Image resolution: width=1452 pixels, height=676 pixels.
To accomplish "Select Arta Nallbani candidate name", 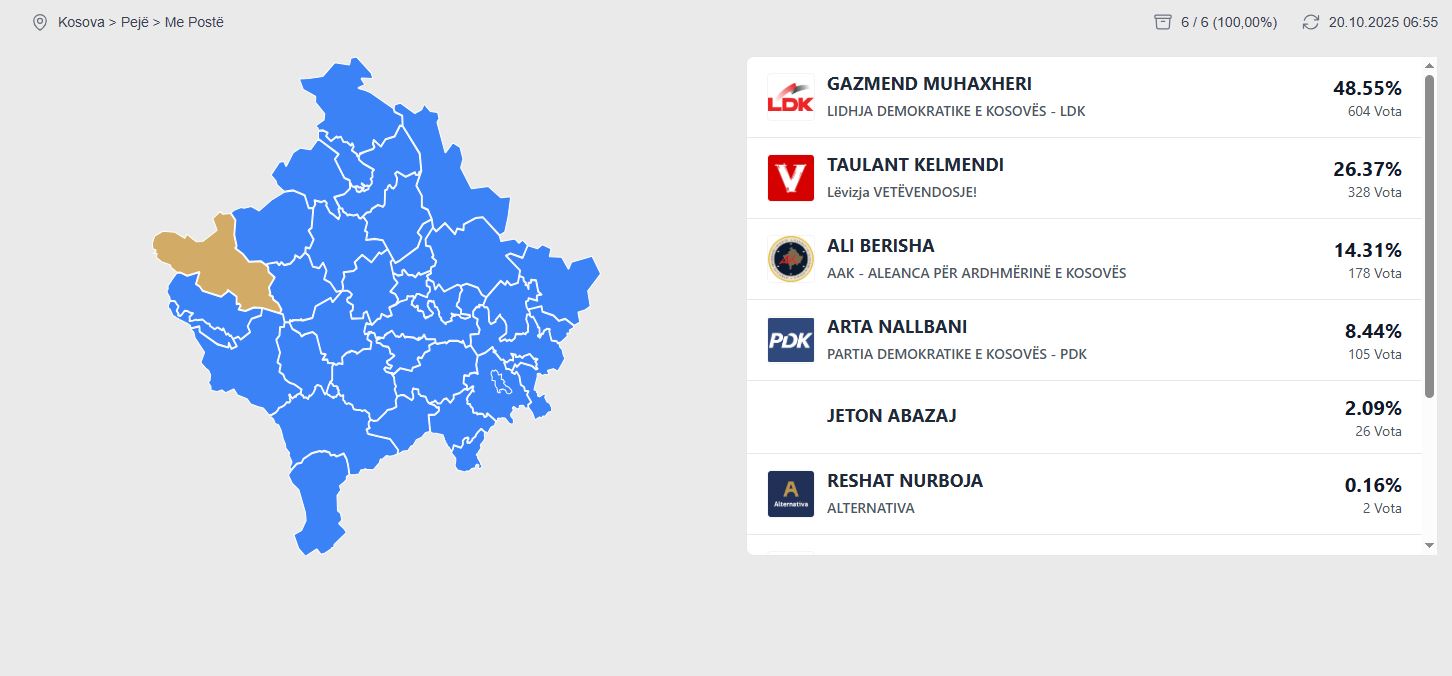I will 897,327.
